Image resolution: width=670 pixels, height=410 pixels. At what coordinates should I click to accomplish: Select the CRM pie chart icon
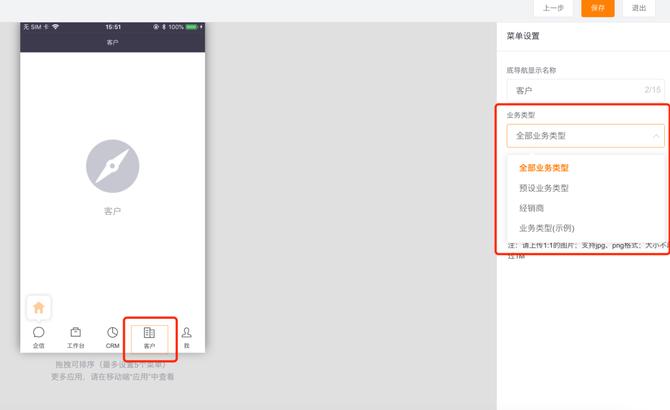pos(112,333)
